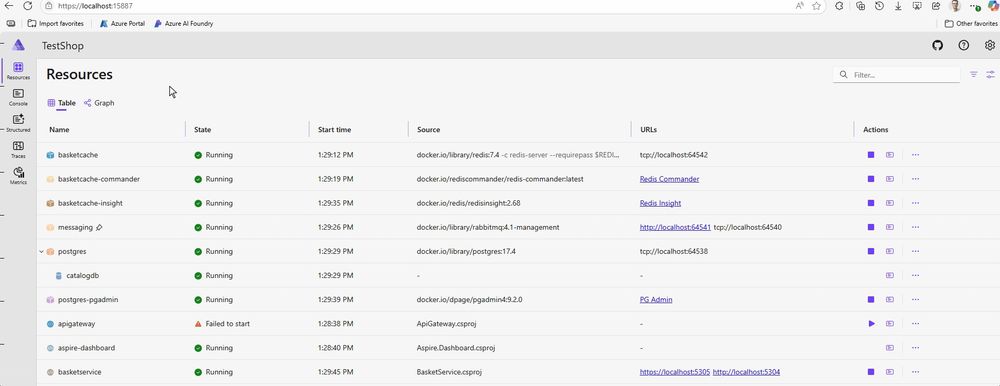Screen dimensions: 1000x386
Task: Open http://localhost:64541 messaging link
Action: 675,227
